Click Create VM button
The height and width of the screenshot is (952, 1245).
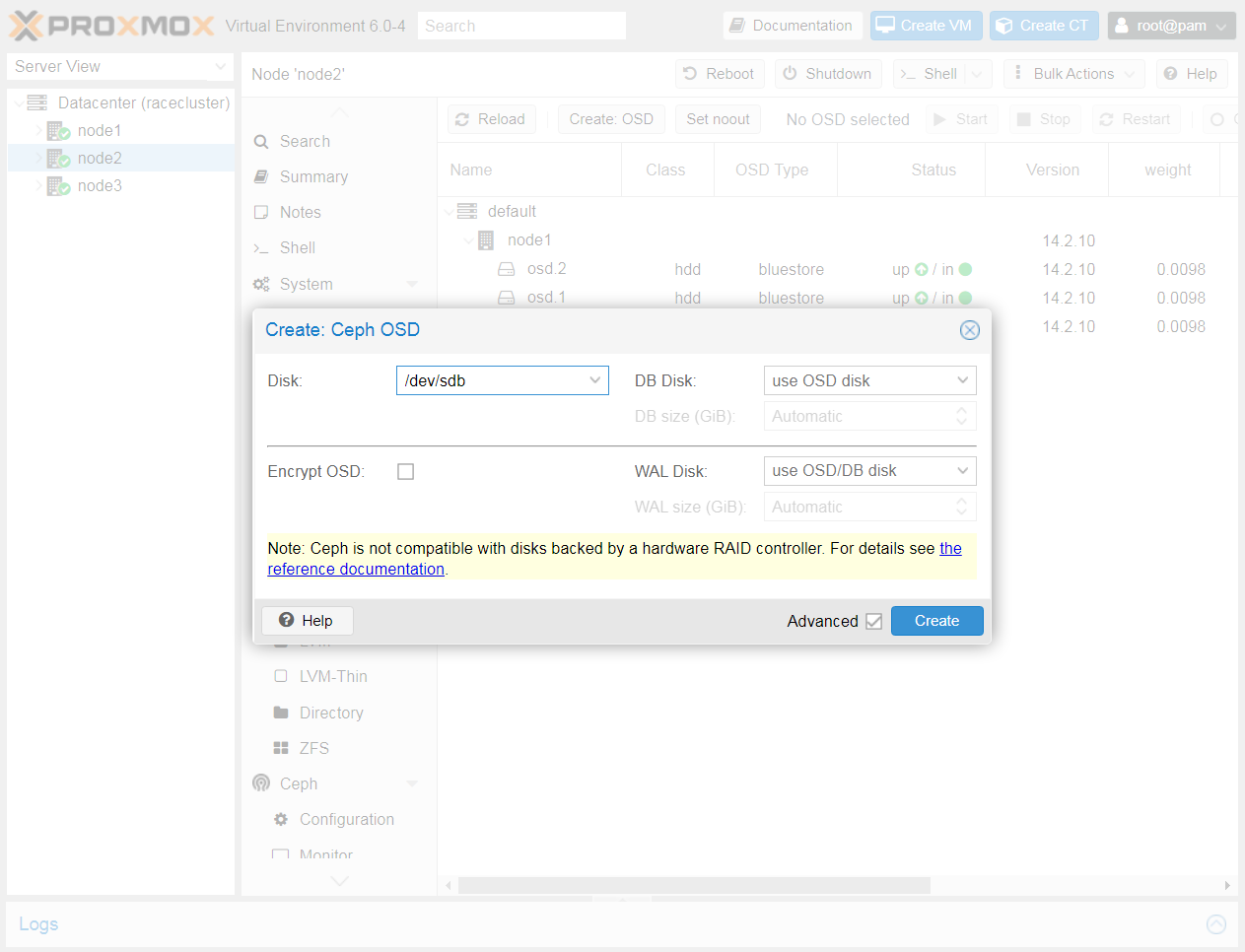point(927,26)
